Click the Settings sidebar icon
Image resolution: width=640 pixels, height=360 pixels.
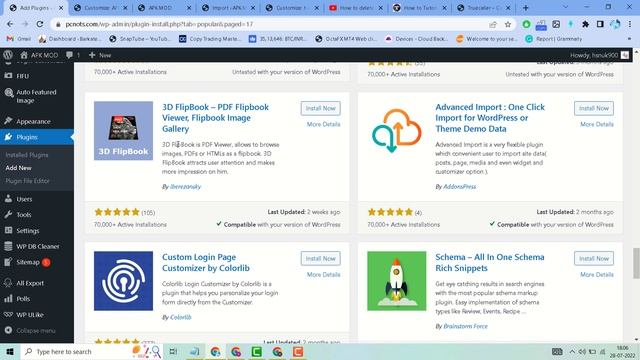point(8,230)
